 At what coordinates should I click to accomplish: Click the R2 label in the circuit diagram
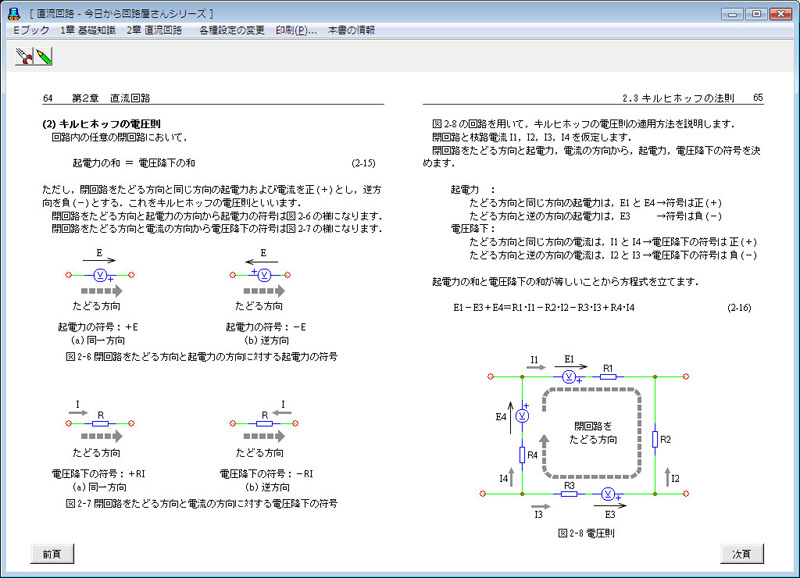[665, 439]
